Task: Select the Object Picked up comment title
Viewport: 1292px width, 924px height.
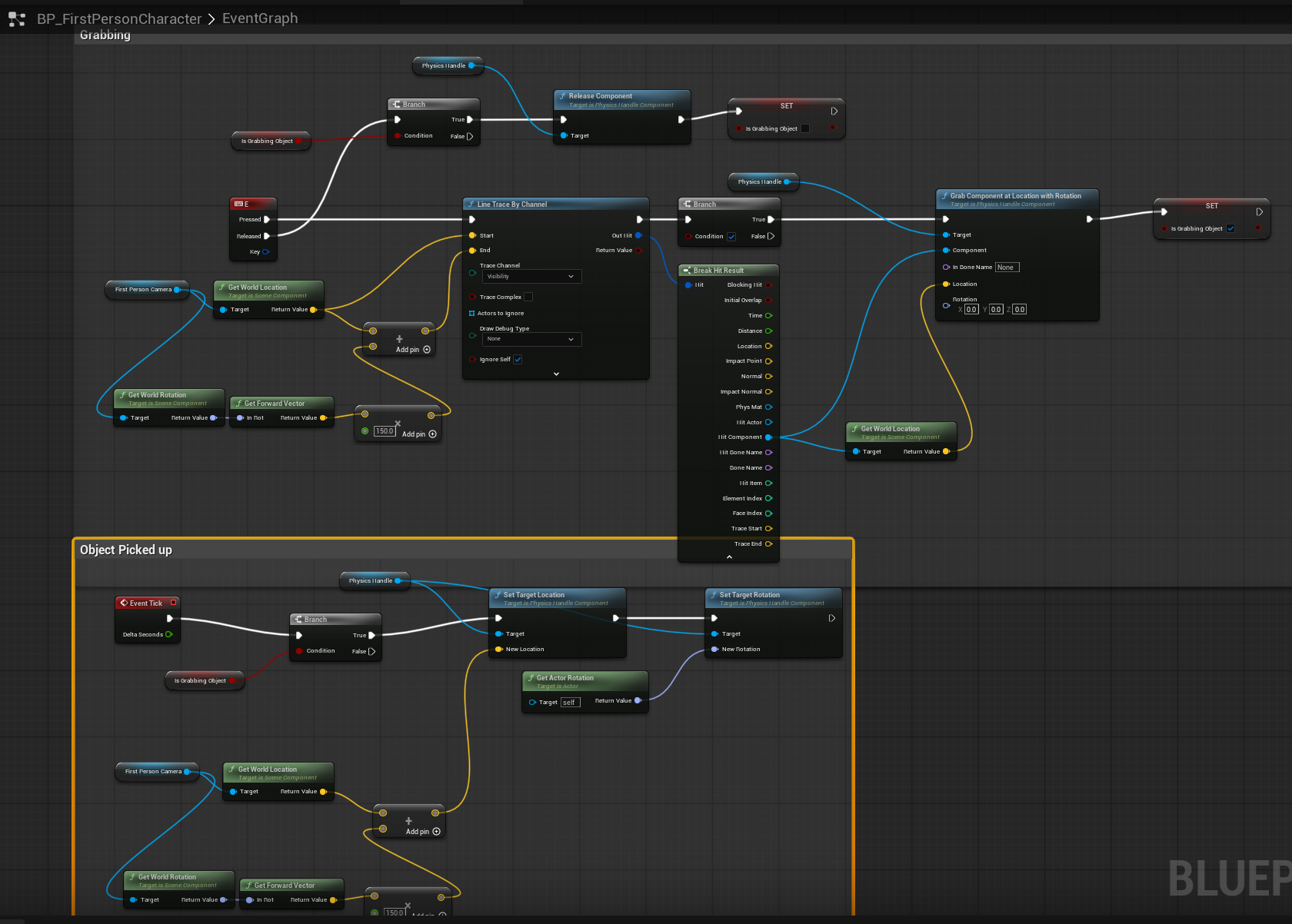Action: click(x=126, y=550)
